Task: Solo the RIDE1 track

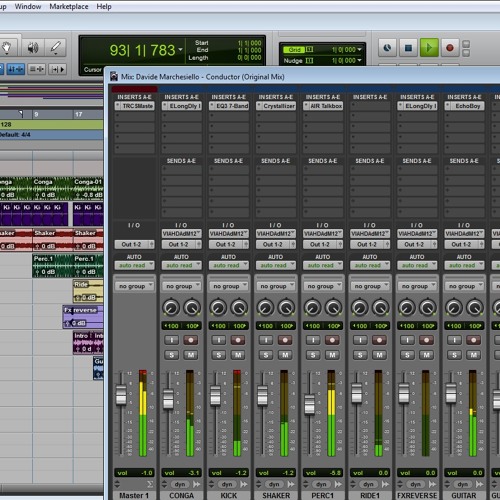Action: [x=360, y=355]
